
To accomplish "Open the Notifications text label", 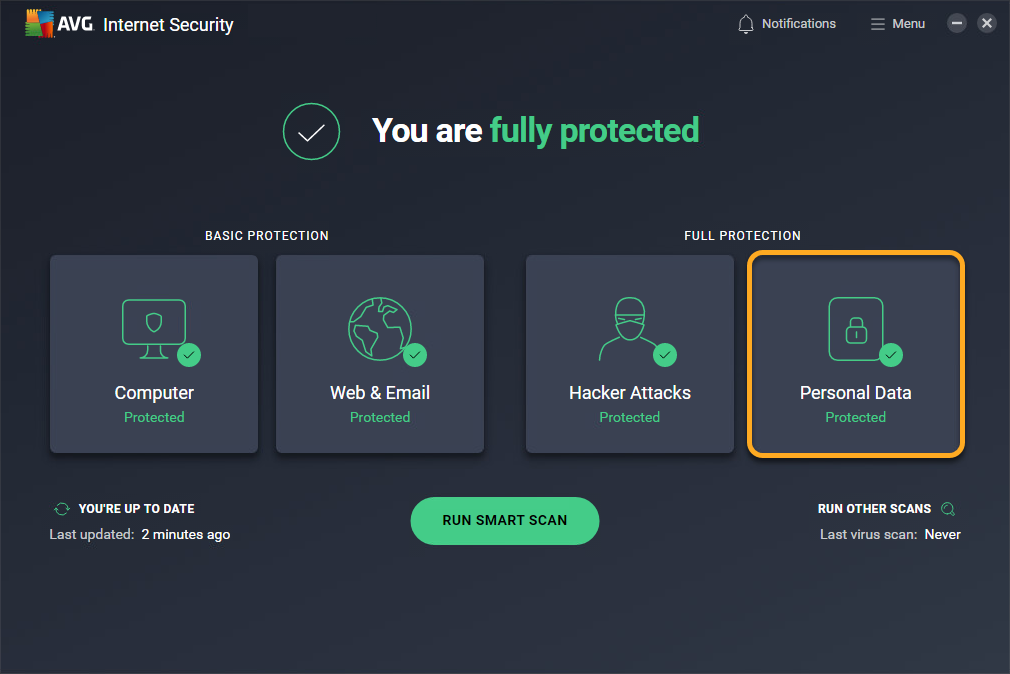I will (x=798, y=24).
